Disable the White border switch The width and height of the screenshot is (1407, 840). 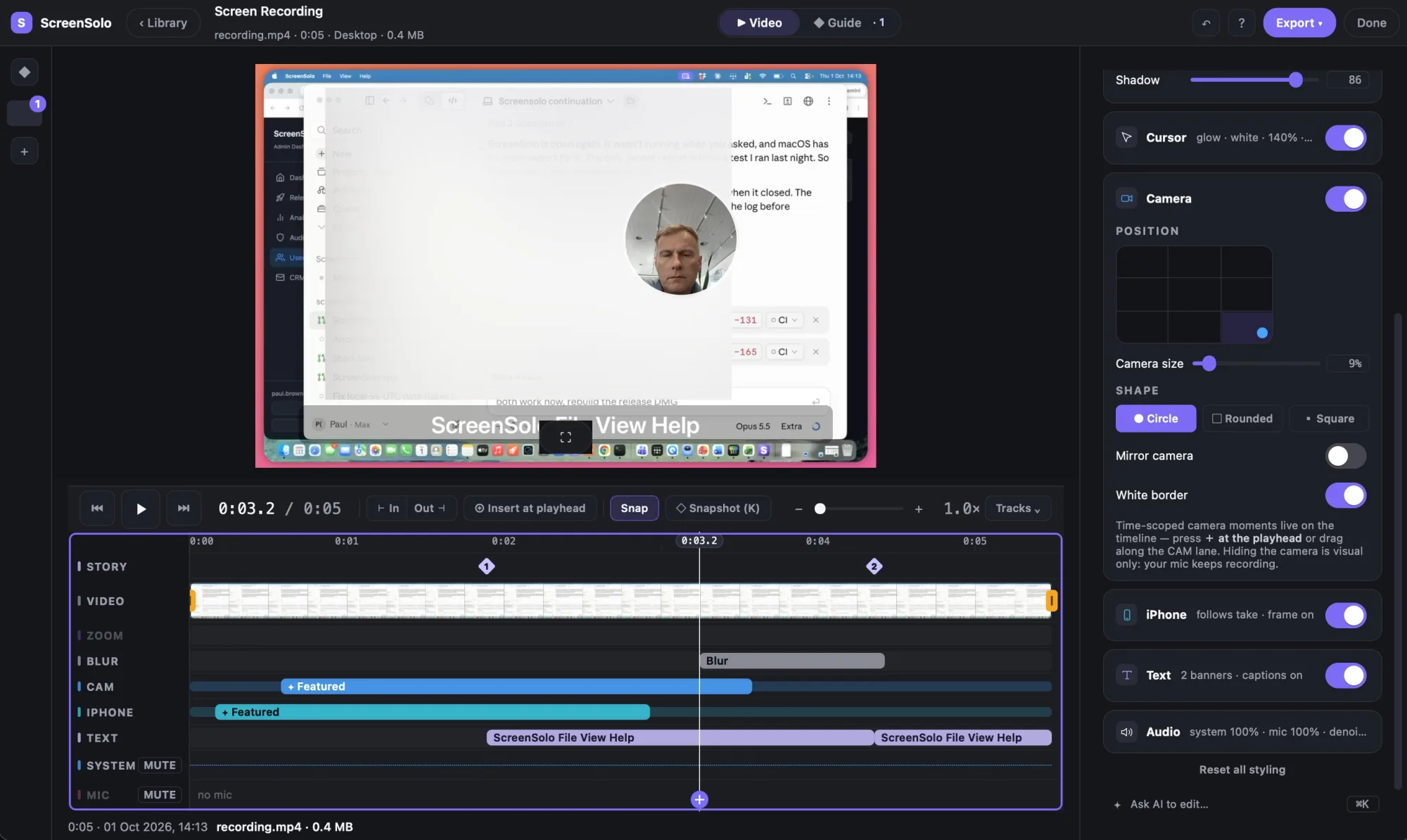tap(1345, 495)
